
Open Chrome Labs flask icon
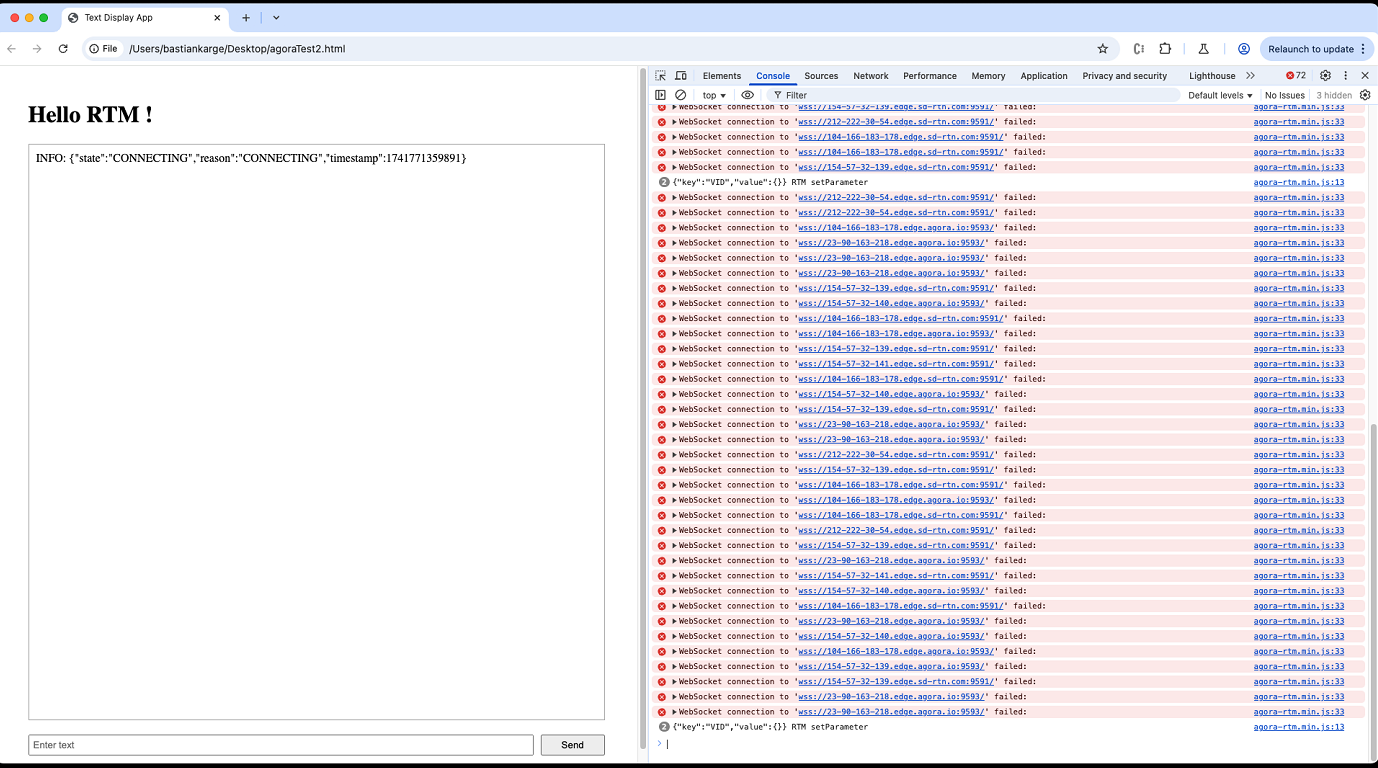(x=1203, y=49)
